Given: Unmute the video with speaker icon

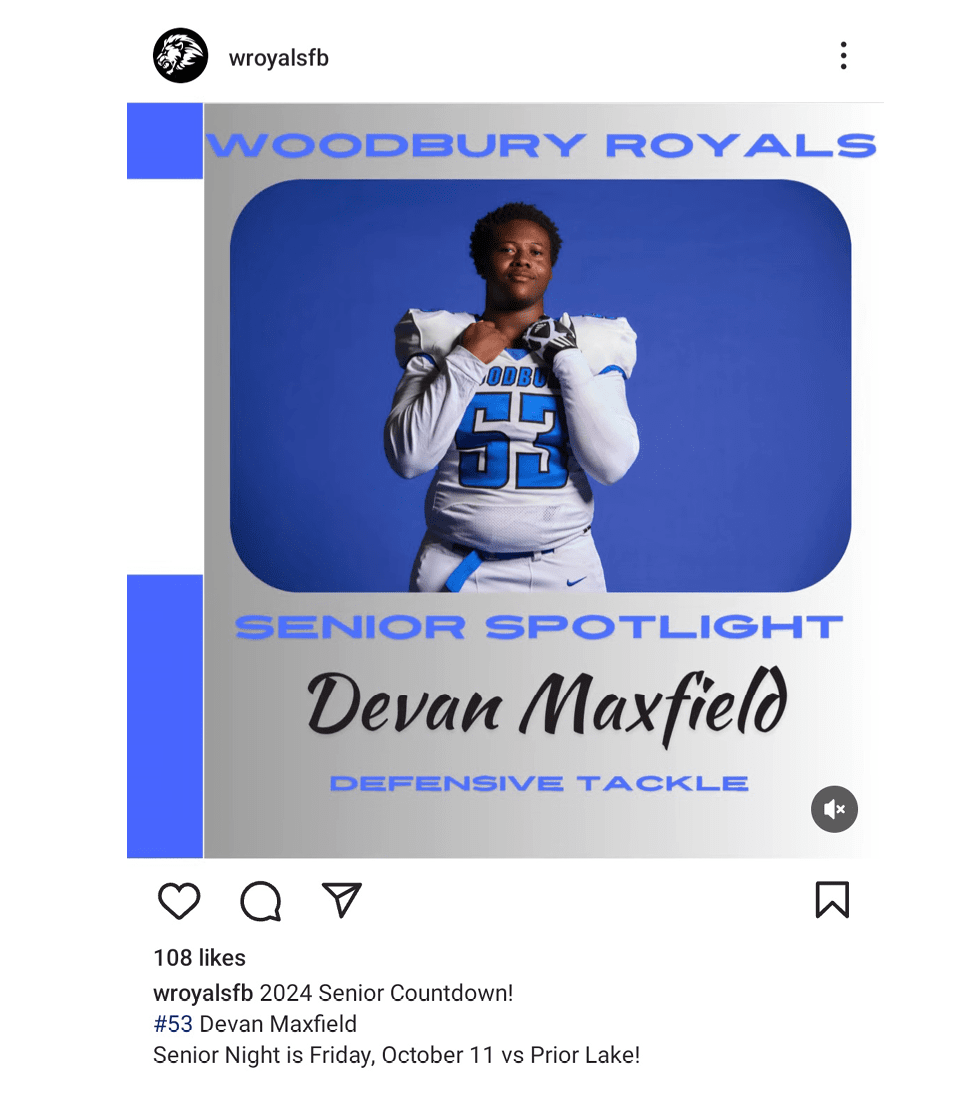Looking at the screenshot, I should coord(834,809).
